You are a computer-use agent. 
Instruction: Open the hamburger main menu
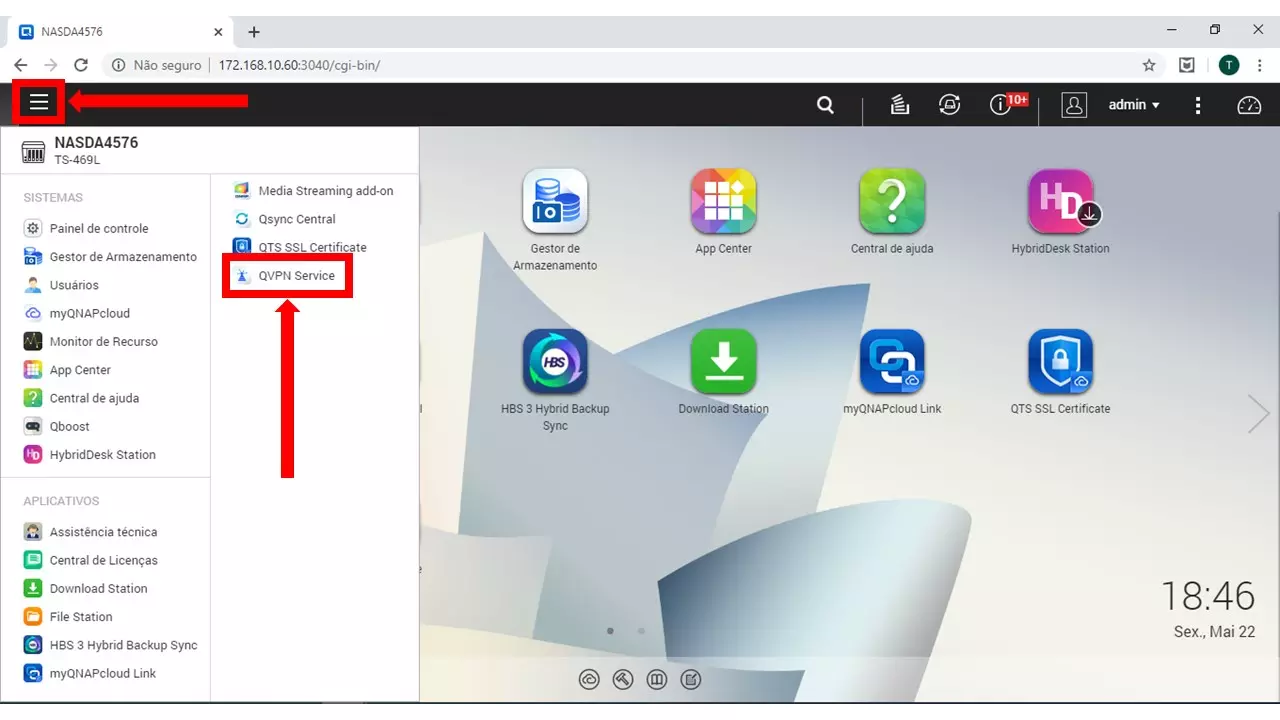click(x=39, y=102)
